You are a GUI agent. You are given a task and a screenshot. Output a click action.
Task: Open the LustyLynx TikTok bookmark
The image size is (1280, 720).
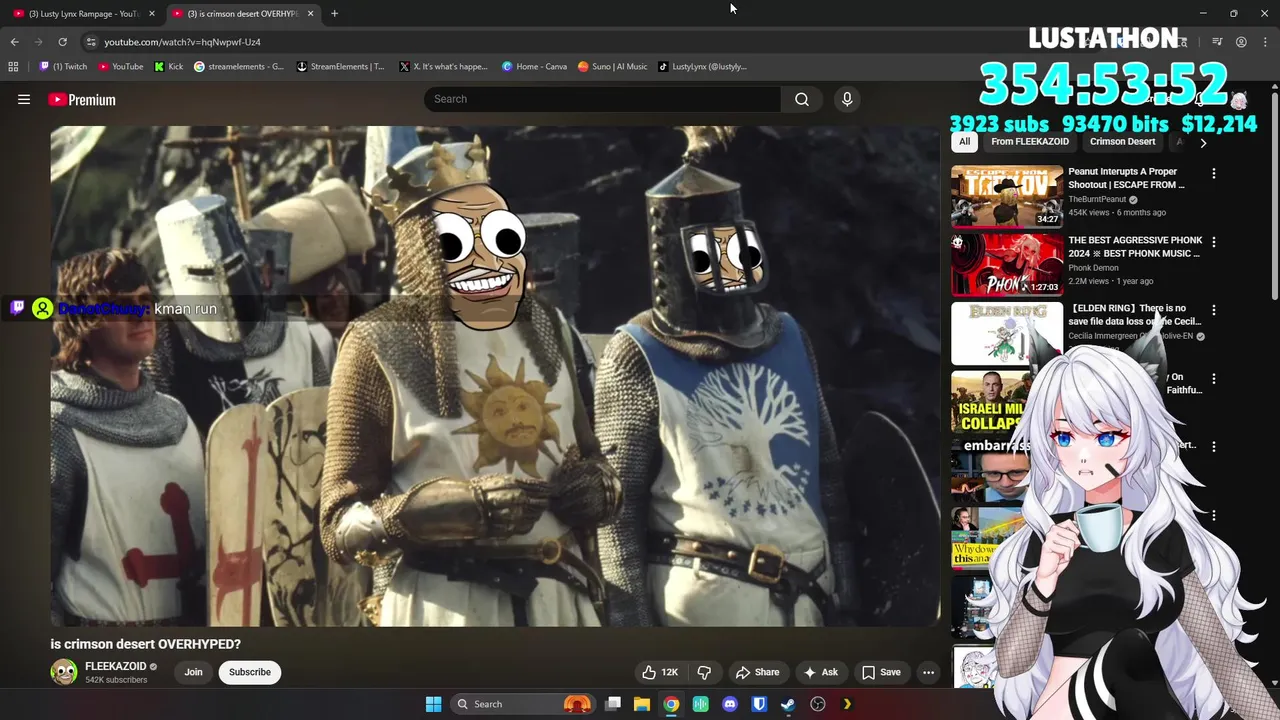coord(703,67)
